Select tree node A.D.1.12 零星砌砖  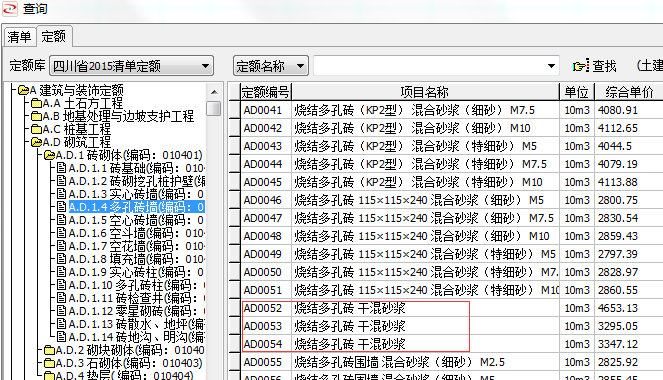coord(137,311)
